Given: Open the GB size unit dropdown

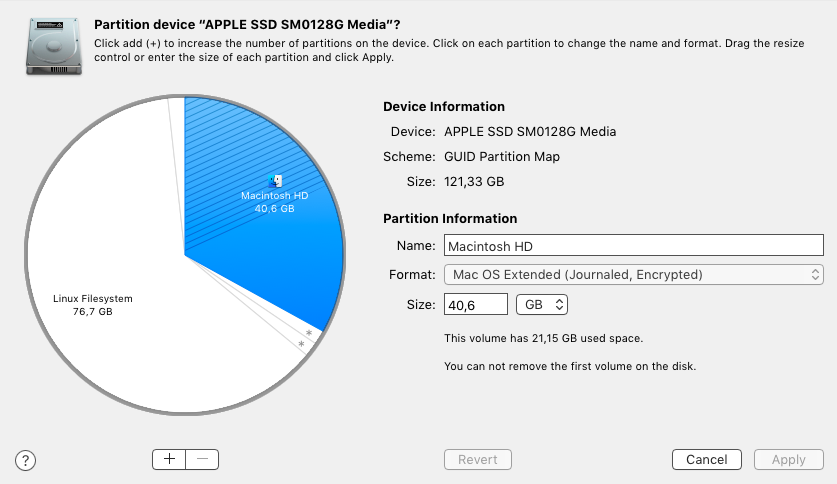Looking at the screenshot, I should (x=542, y=304).
